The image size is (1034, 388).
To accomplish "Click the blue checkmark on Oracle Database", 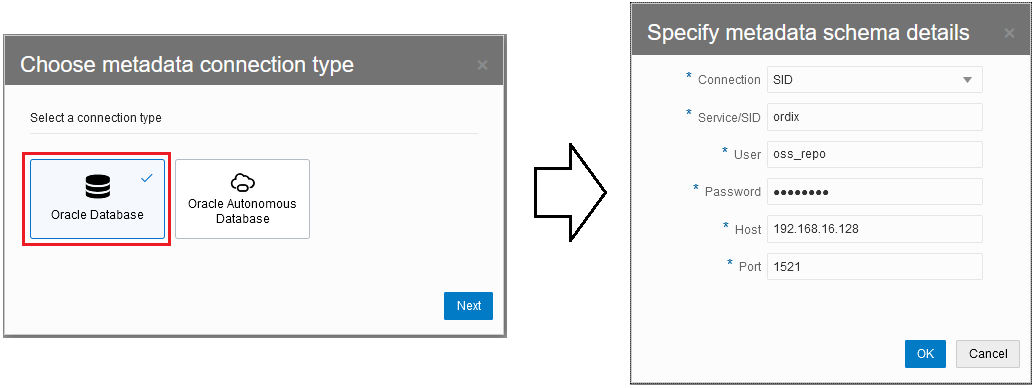I will pyautogui.click(x=147, y=178).
